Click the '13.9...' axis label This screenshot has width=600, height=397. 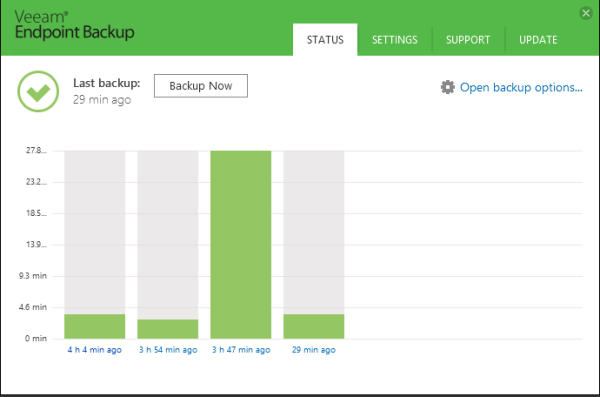[36, 244]
